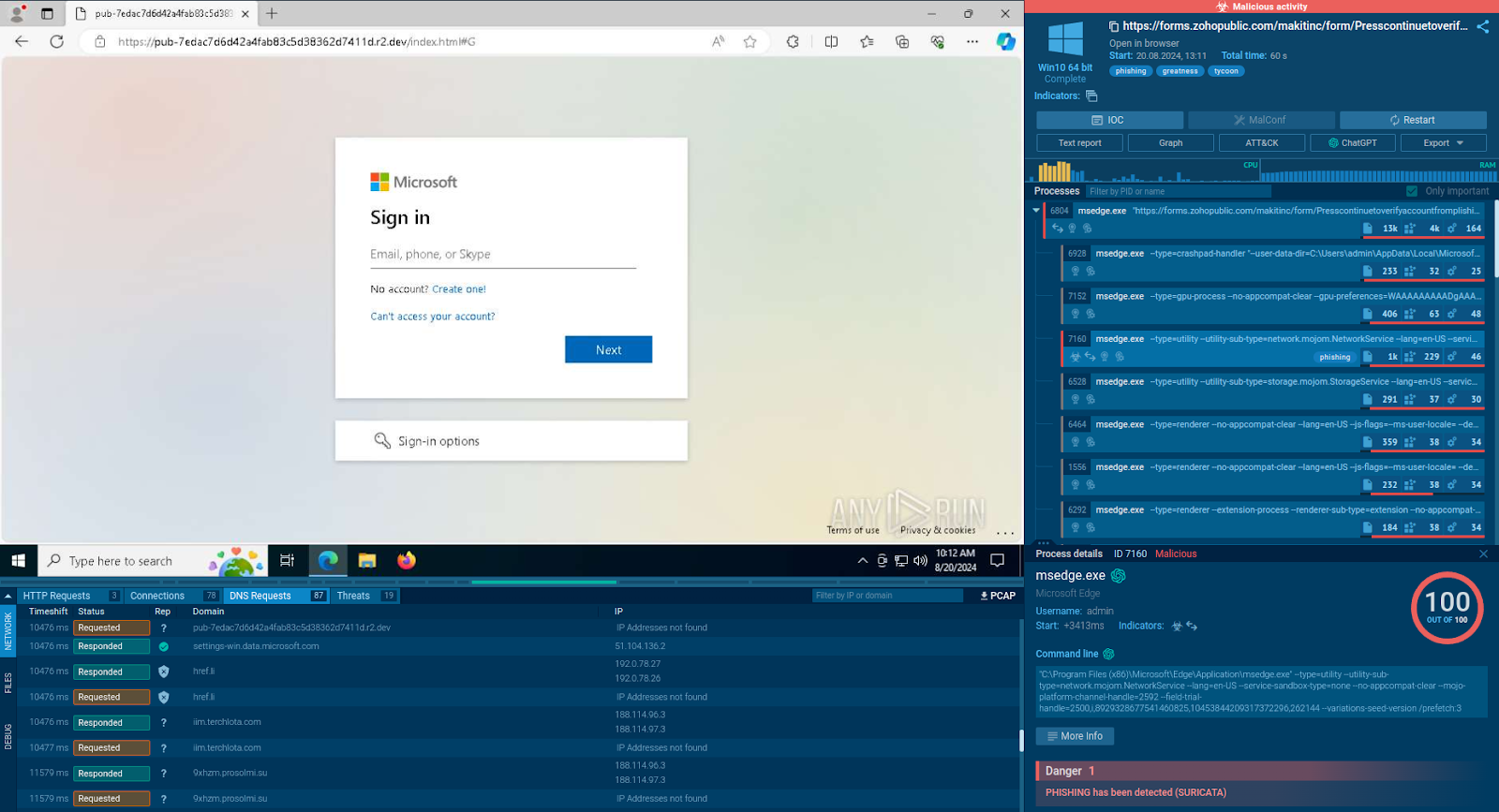Launch Firefox from the taskbar

[x=407, y=560]
